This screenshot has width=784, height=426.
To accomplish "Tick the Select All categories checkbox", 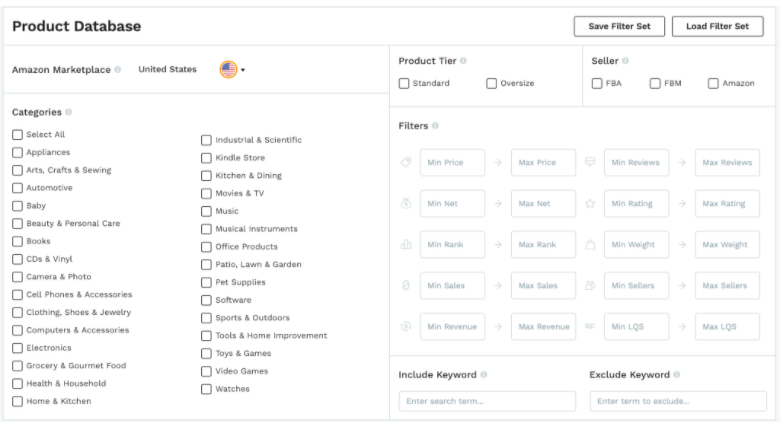I will click(x=18, y=135).
